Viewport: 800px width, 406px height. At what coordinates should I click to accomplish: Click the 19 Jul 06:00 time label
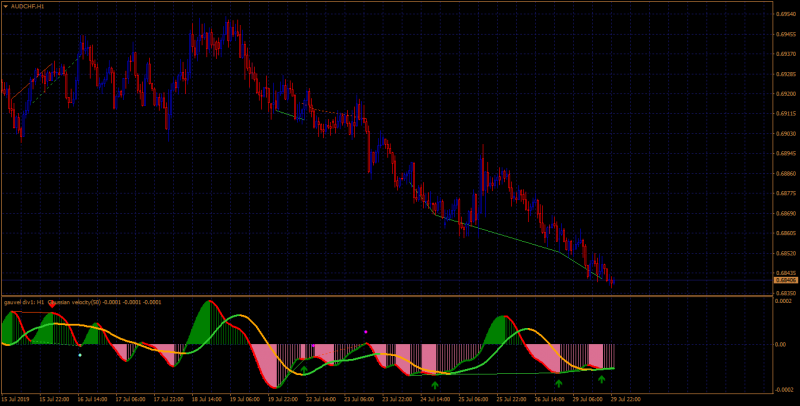[245, 399]
